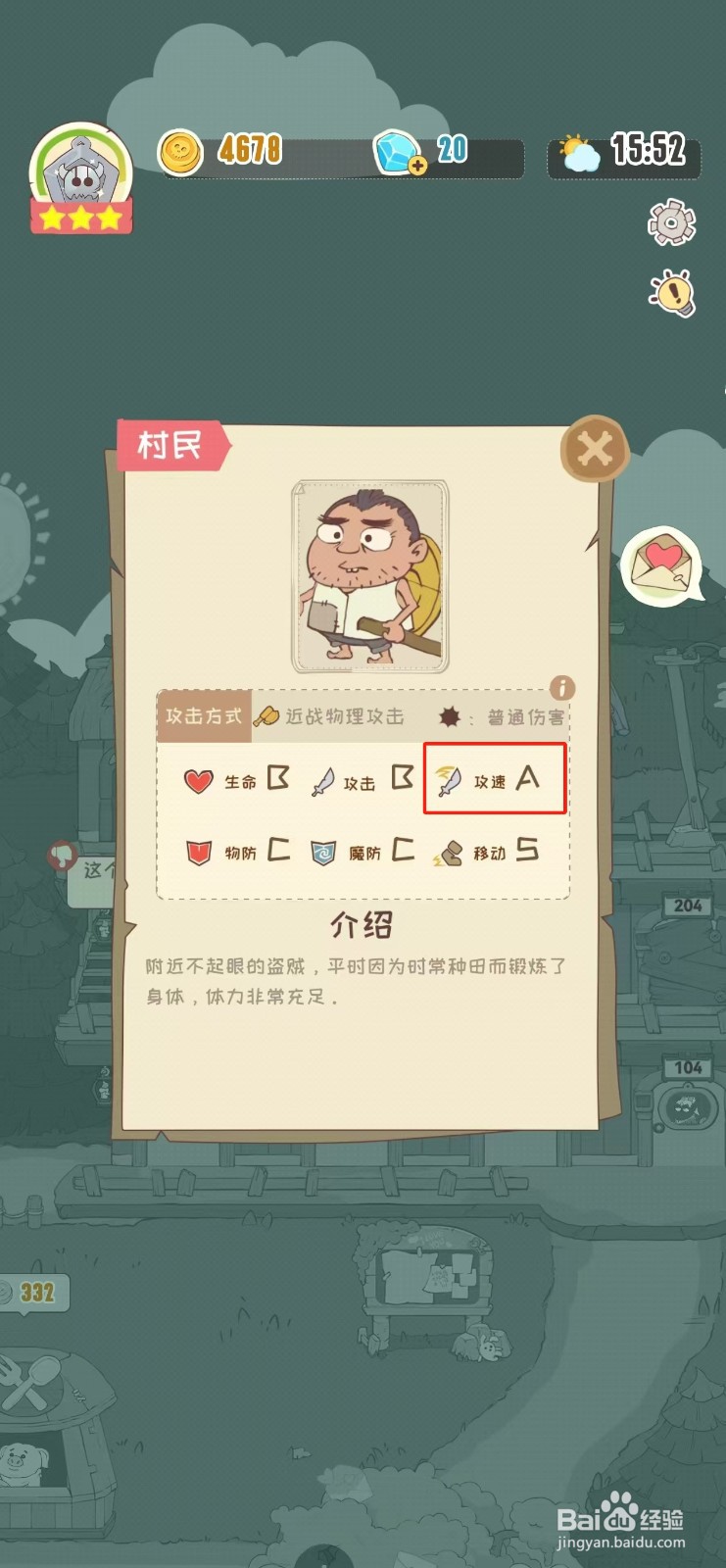Open the settings gear icon
726x1568 pixels.
[672, 222]
